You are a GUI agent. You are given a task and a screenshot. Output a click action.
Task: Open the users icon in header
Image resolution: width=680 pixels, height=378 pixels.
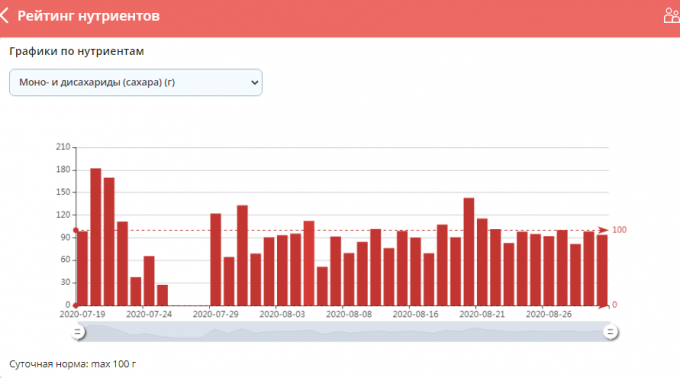click(x=671, y=16)
